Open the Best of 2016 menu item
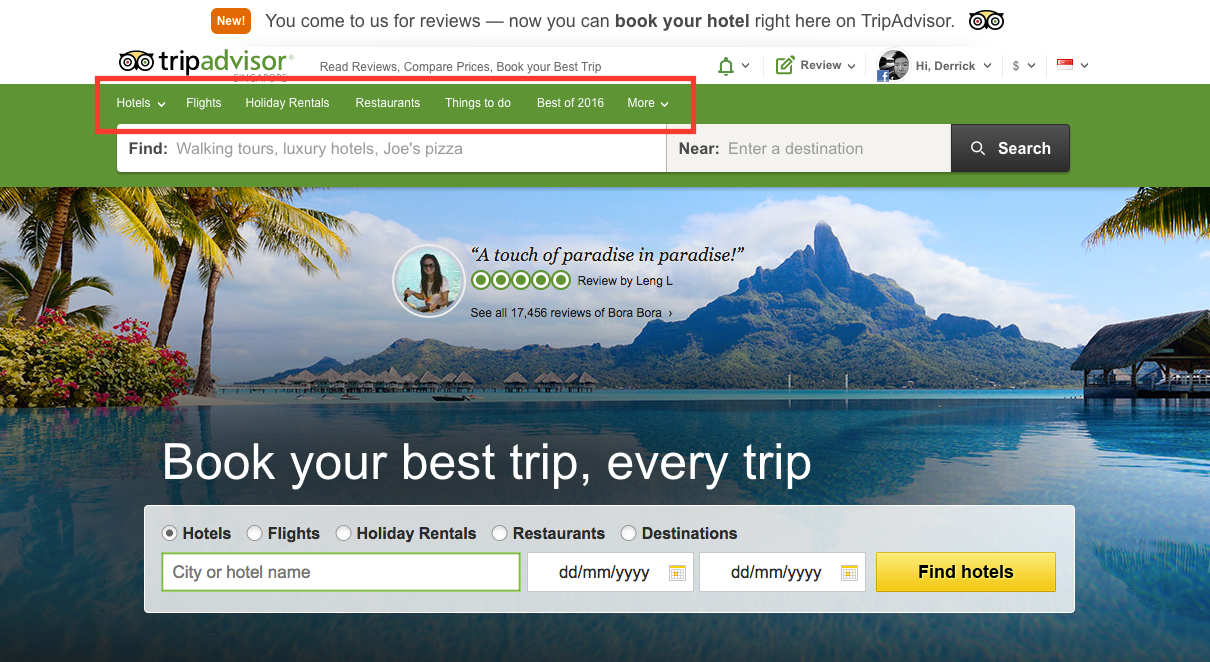Screen dimensions: 1210x662 point(570,103)
